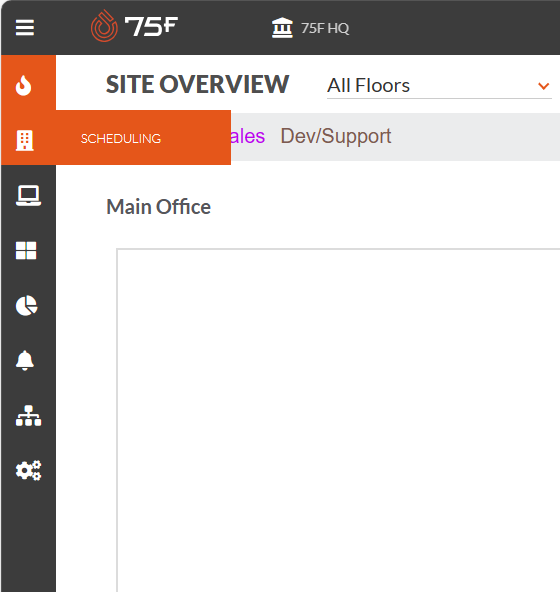Open the bell alerts icon
560x592 pixels.
pyautogui.click(x=25, y=361)
